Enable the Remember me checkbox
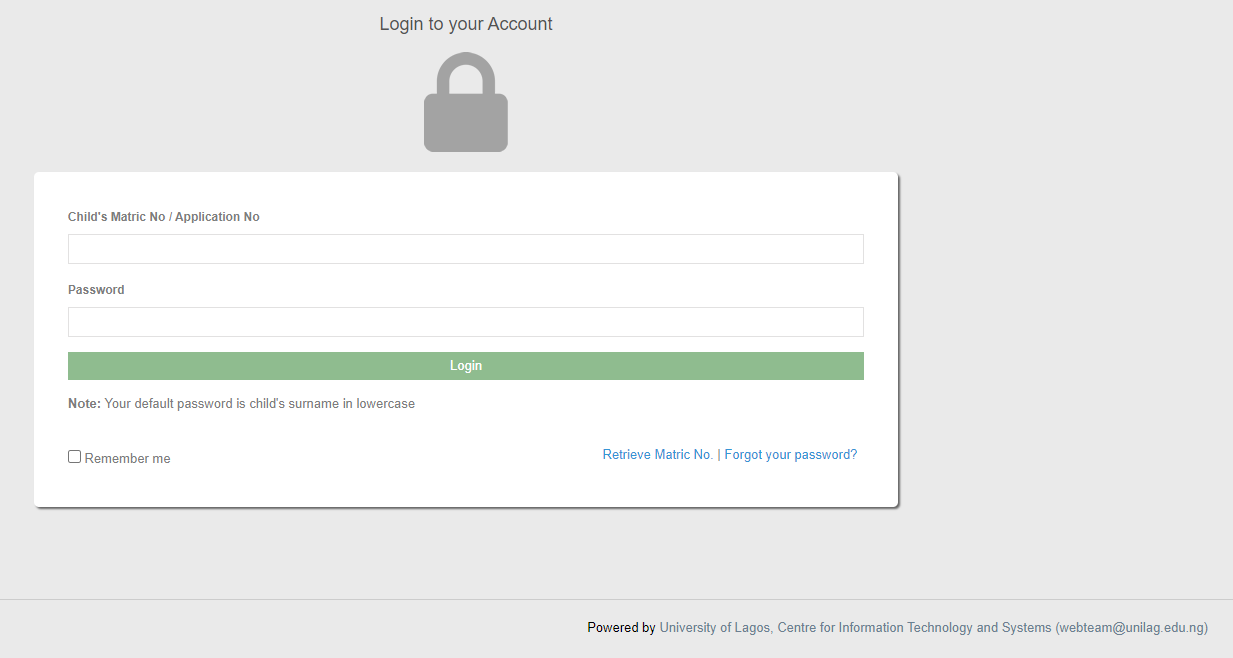Viewport: 1233px width, 658px height. coord(75,457)
